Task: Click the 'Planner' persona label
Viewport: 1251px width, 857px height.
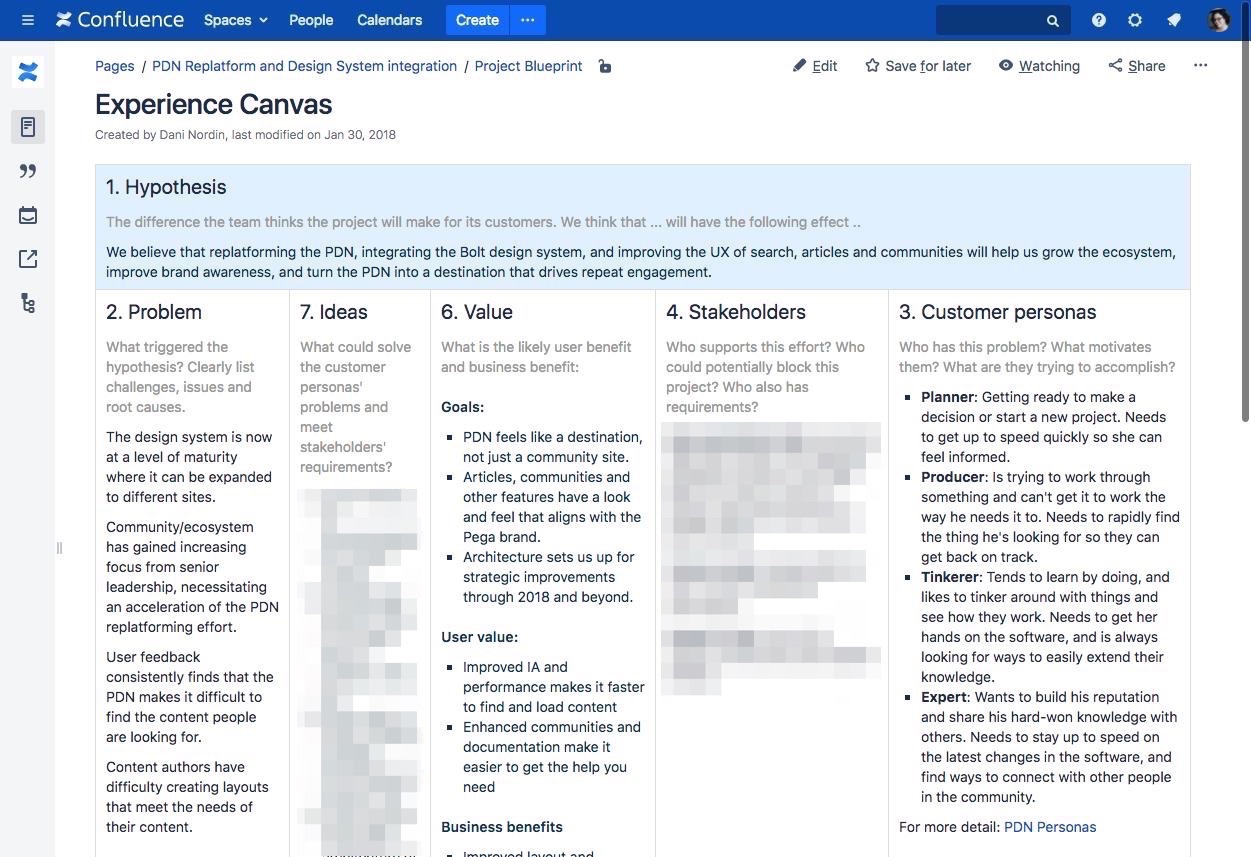Action: coord(947,397)
